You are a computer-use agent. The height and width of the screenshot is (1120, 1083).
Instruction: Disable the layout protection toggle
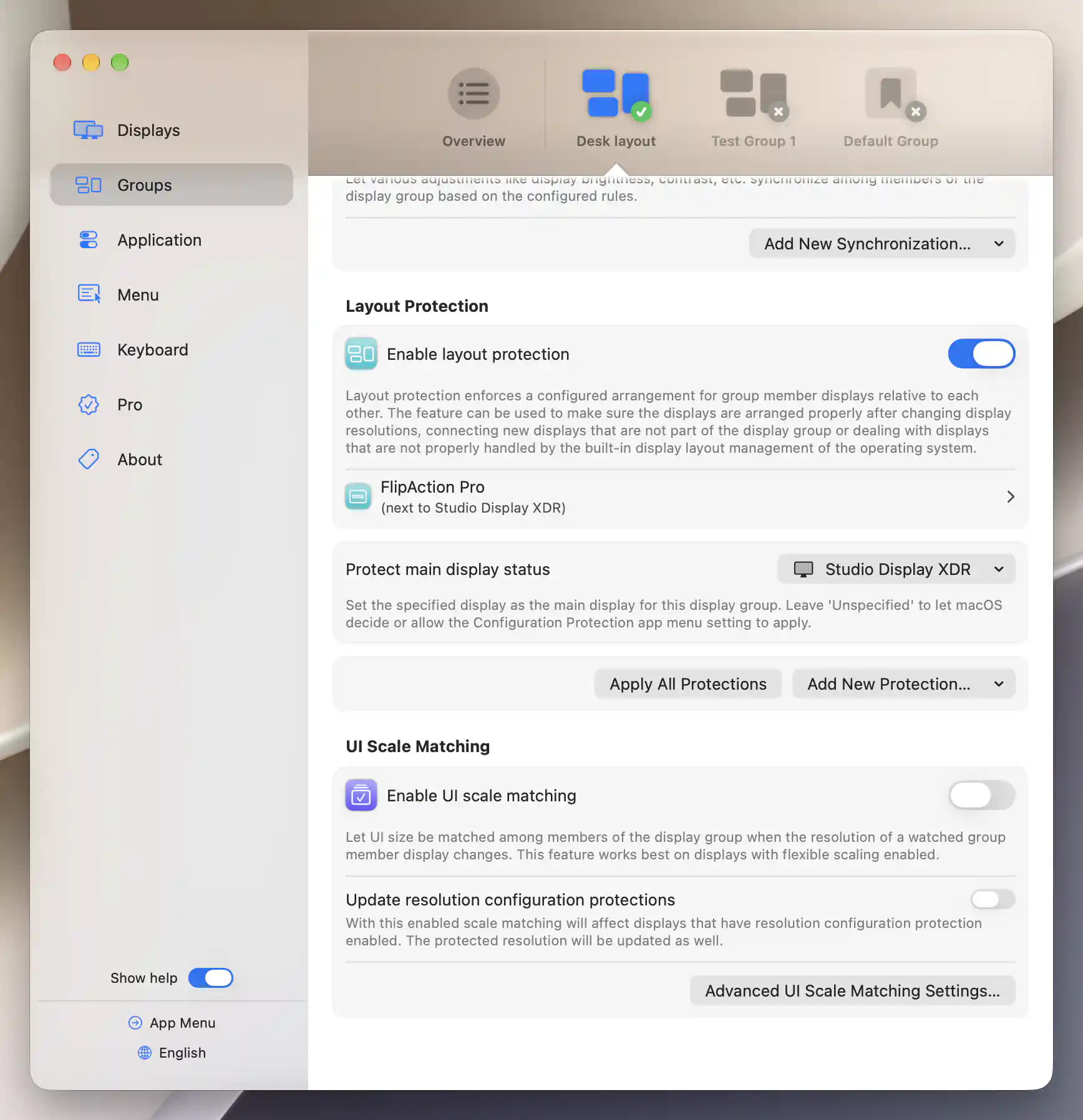(x=981, y=354)
